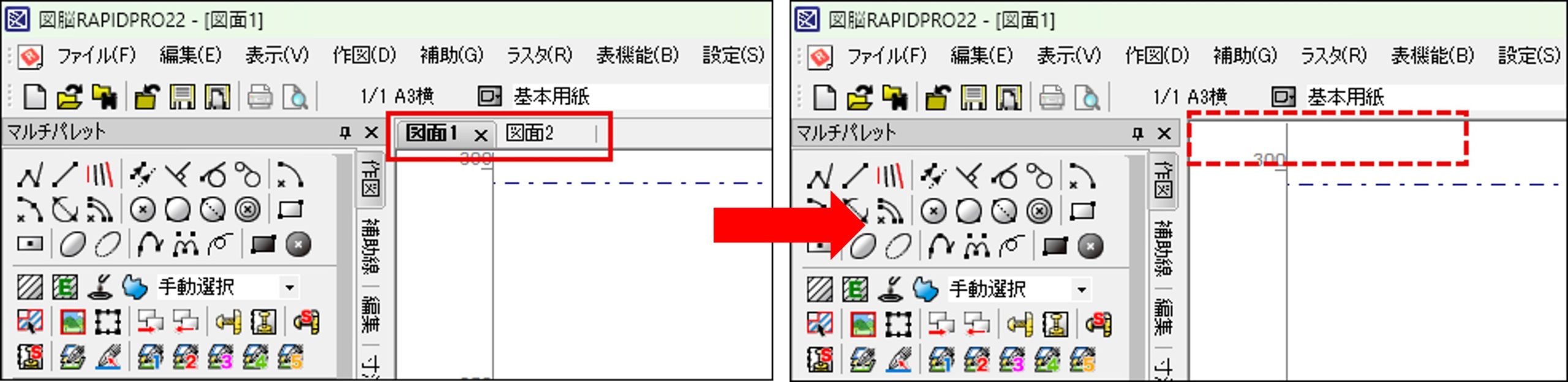Click the concentric circle tool in right palette
Viewport: 1568px width, 382px height.
[x=1039, y=212]
